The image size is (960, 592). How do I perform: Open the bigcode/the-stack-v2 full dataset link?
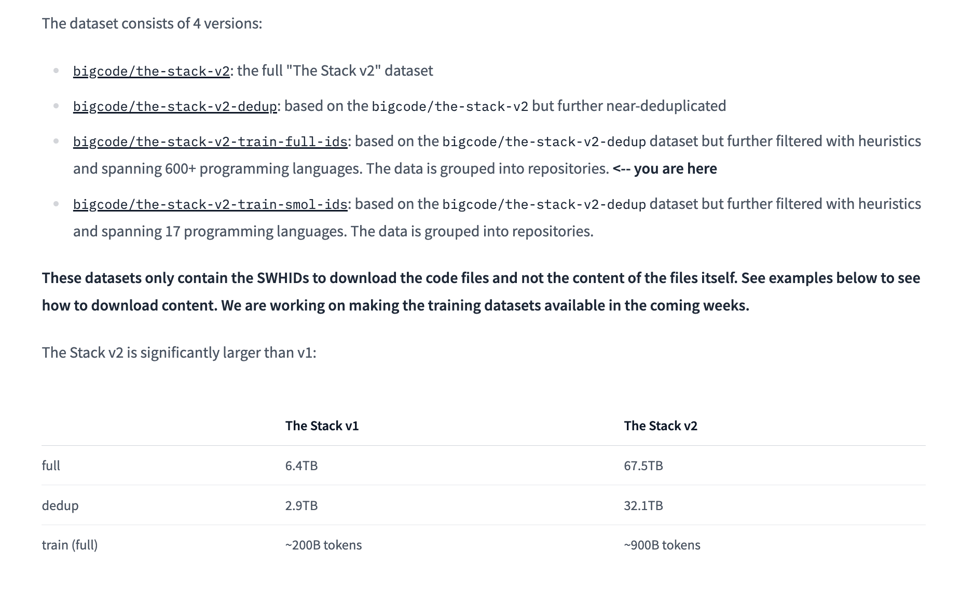pyautogui.click(x=151, y=71)
